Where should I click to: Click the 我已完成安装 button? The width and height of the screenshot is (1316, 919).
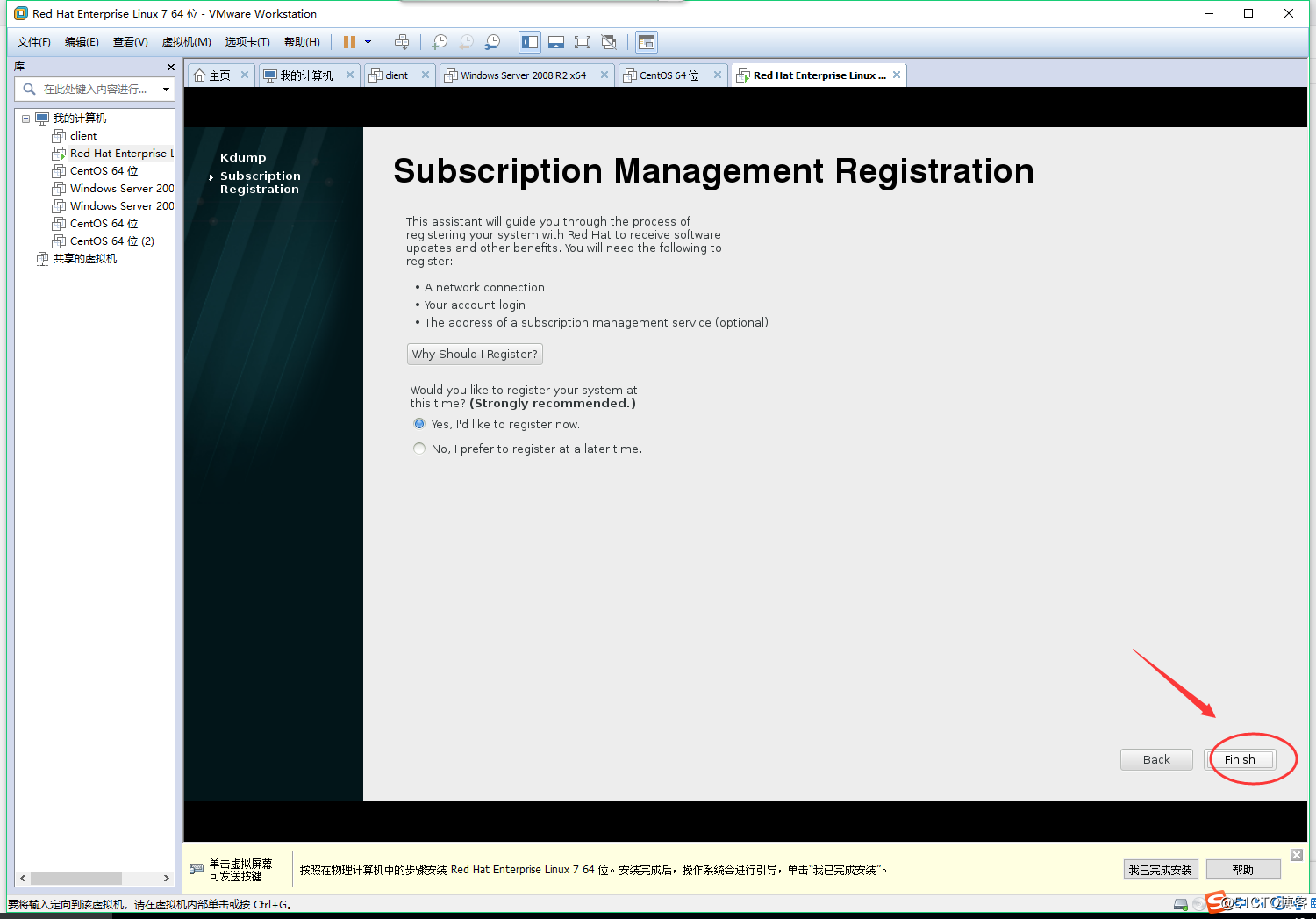[1160, 869]
